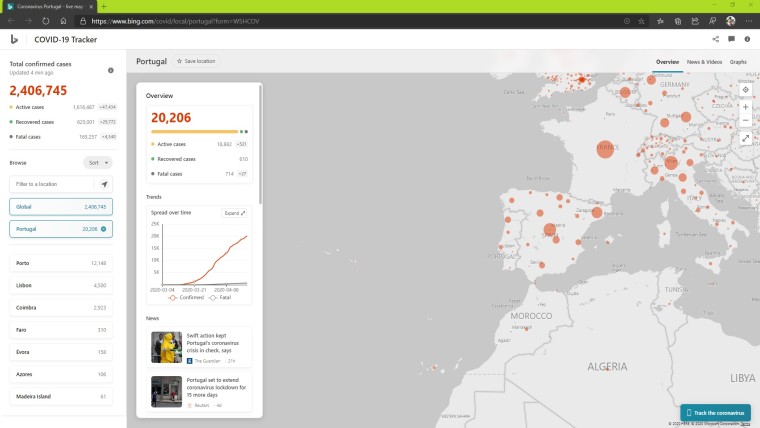Click the 20,206 Portugal case count
760x428 pixels.
(171, 118)
